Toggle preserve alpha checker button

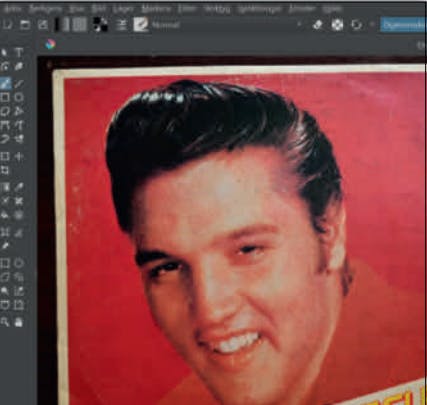pos(337,25)
